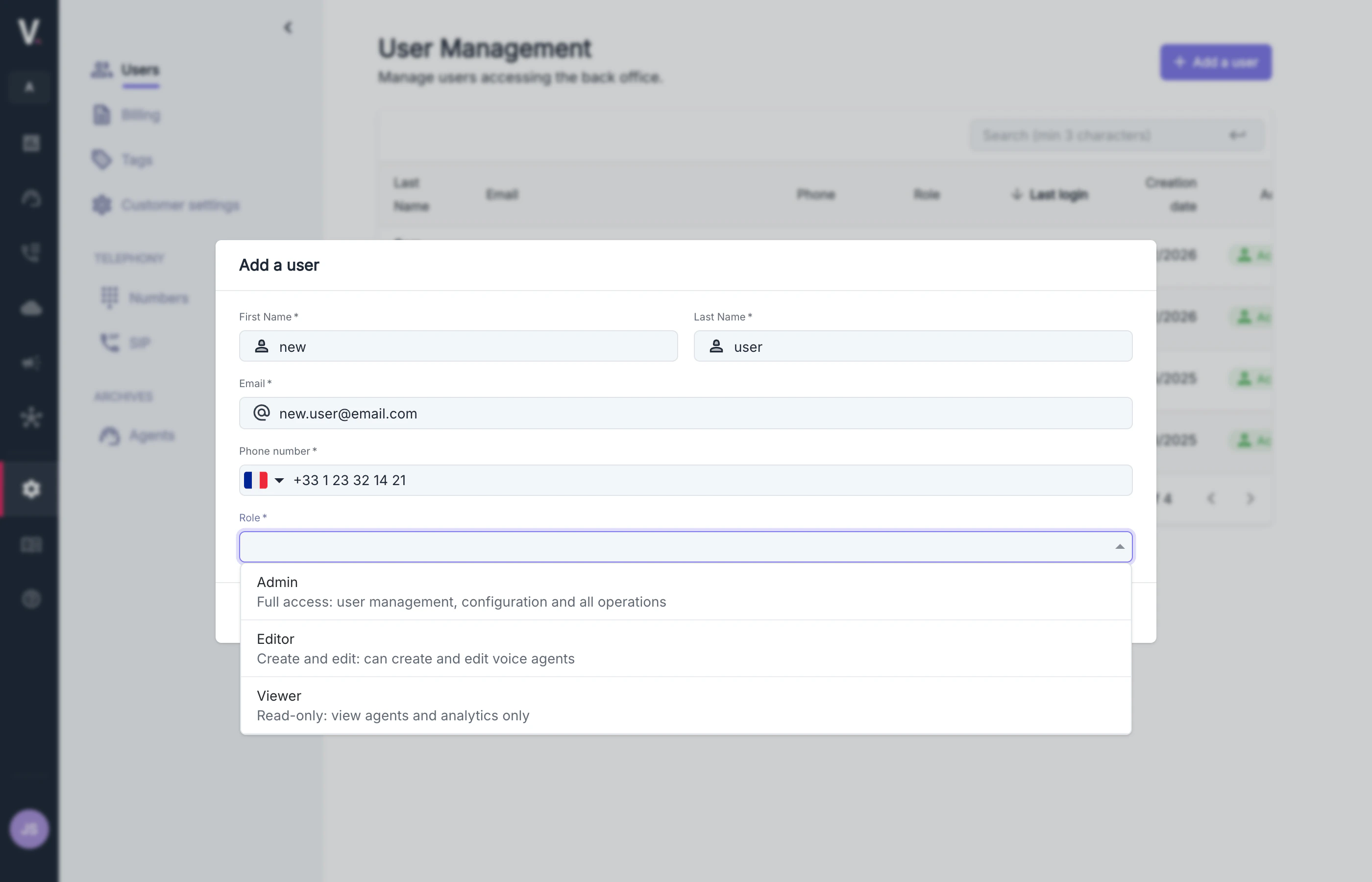Click the Add a user button
Image resolution: width=1372 pixels, height=882 pixels.
coord(1215,62)
